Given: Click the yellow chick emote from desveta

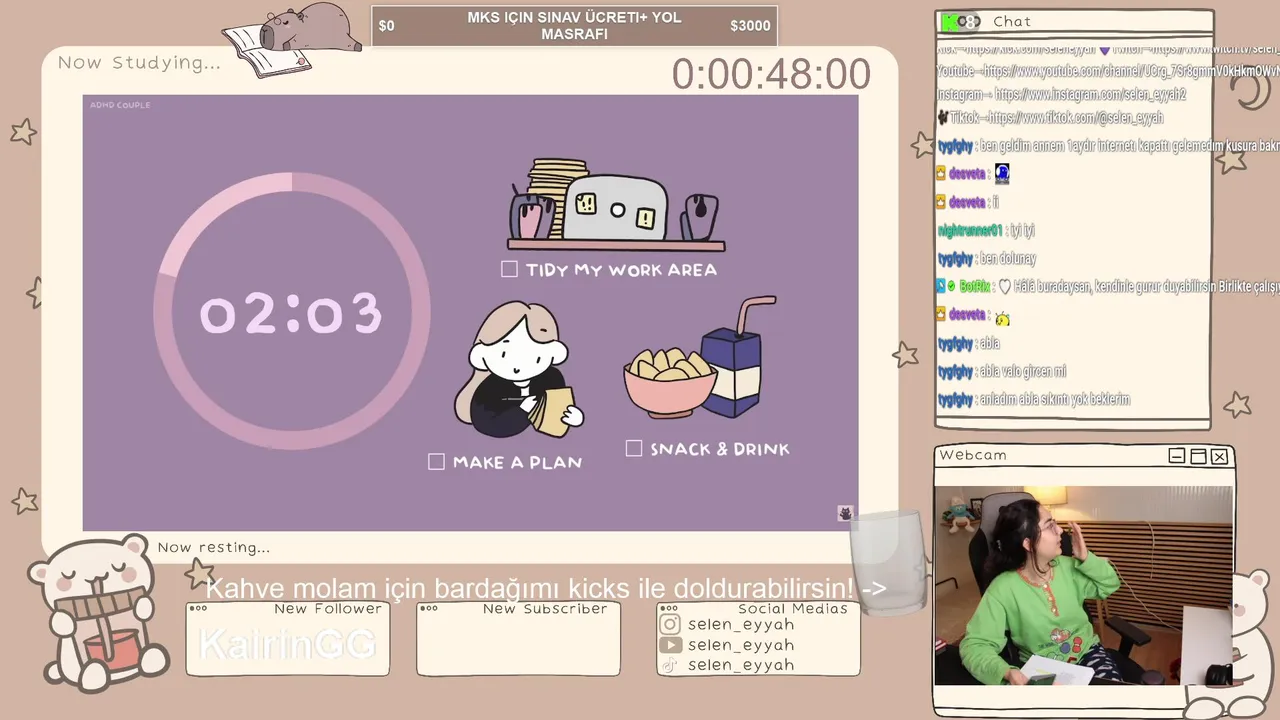Looking at the screenshot, I should pyautogui.click(x=1002, y=318).
